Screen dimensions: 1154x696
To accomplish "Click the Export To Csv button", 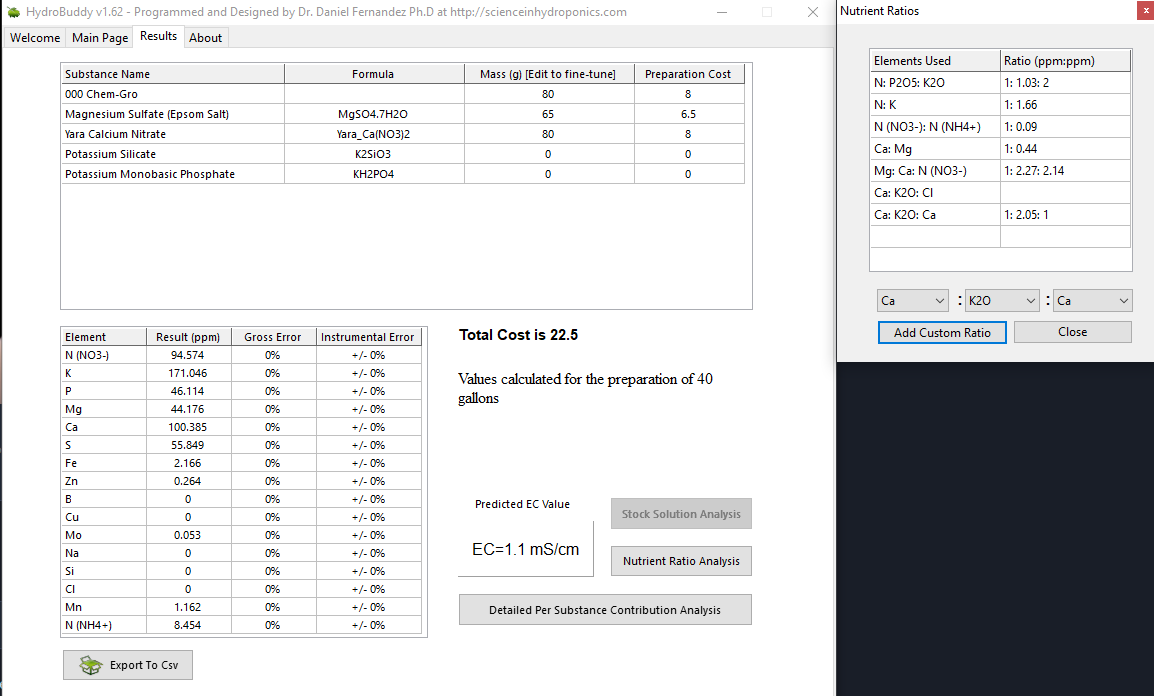I will pyautogui.click(x=128, y=665).
